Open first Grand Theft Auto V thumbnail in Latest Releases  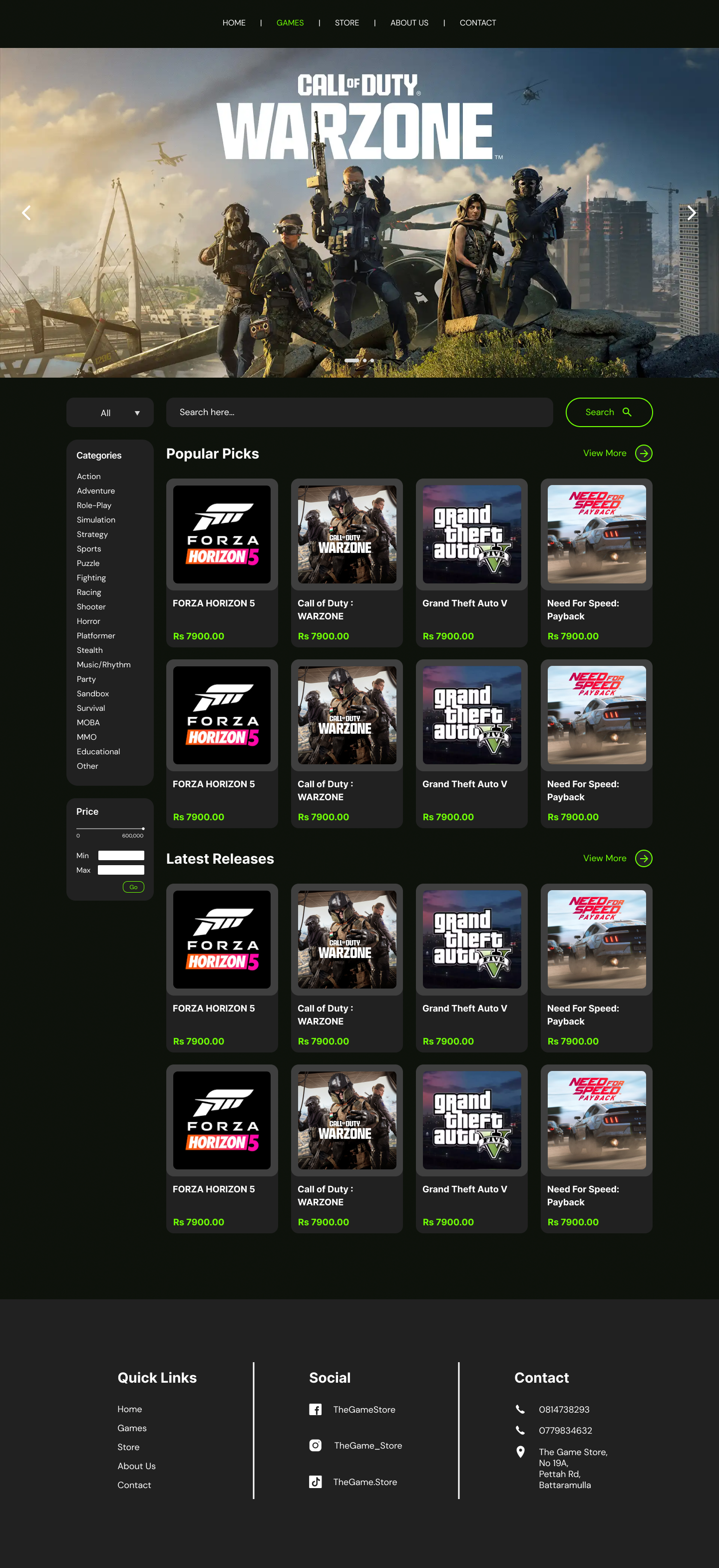click(472, 940)
